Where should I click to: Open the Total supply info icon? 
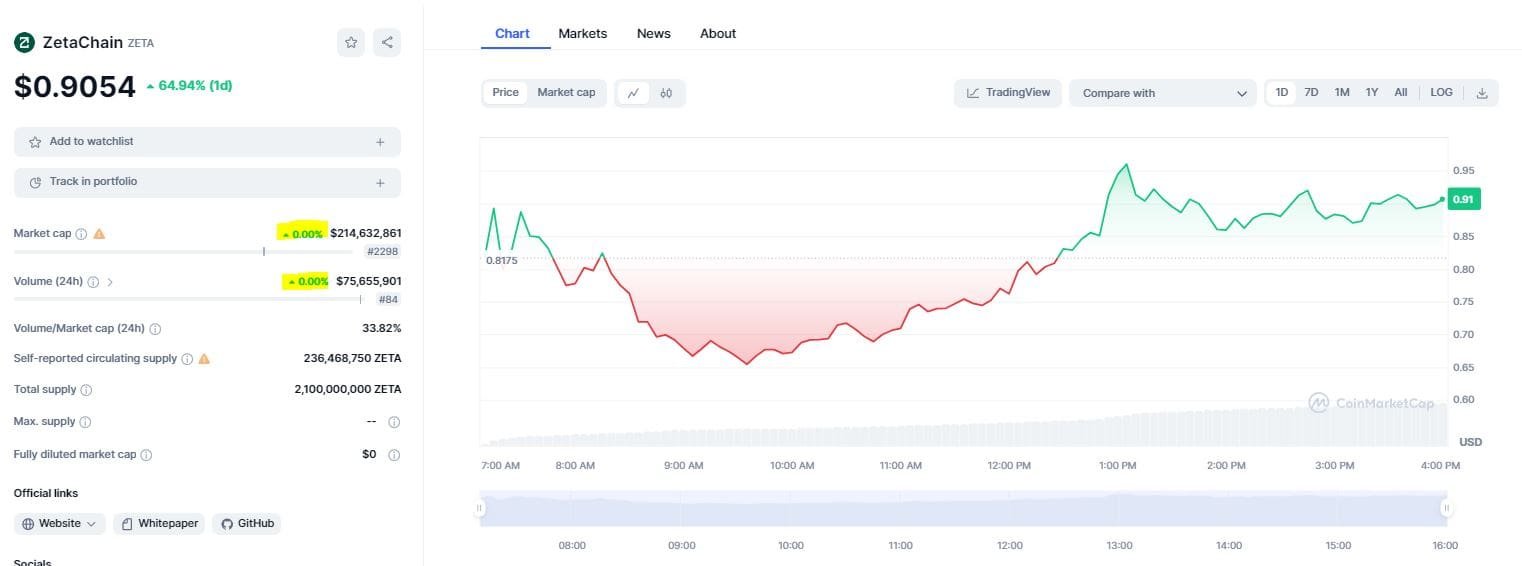coord(86,390)
